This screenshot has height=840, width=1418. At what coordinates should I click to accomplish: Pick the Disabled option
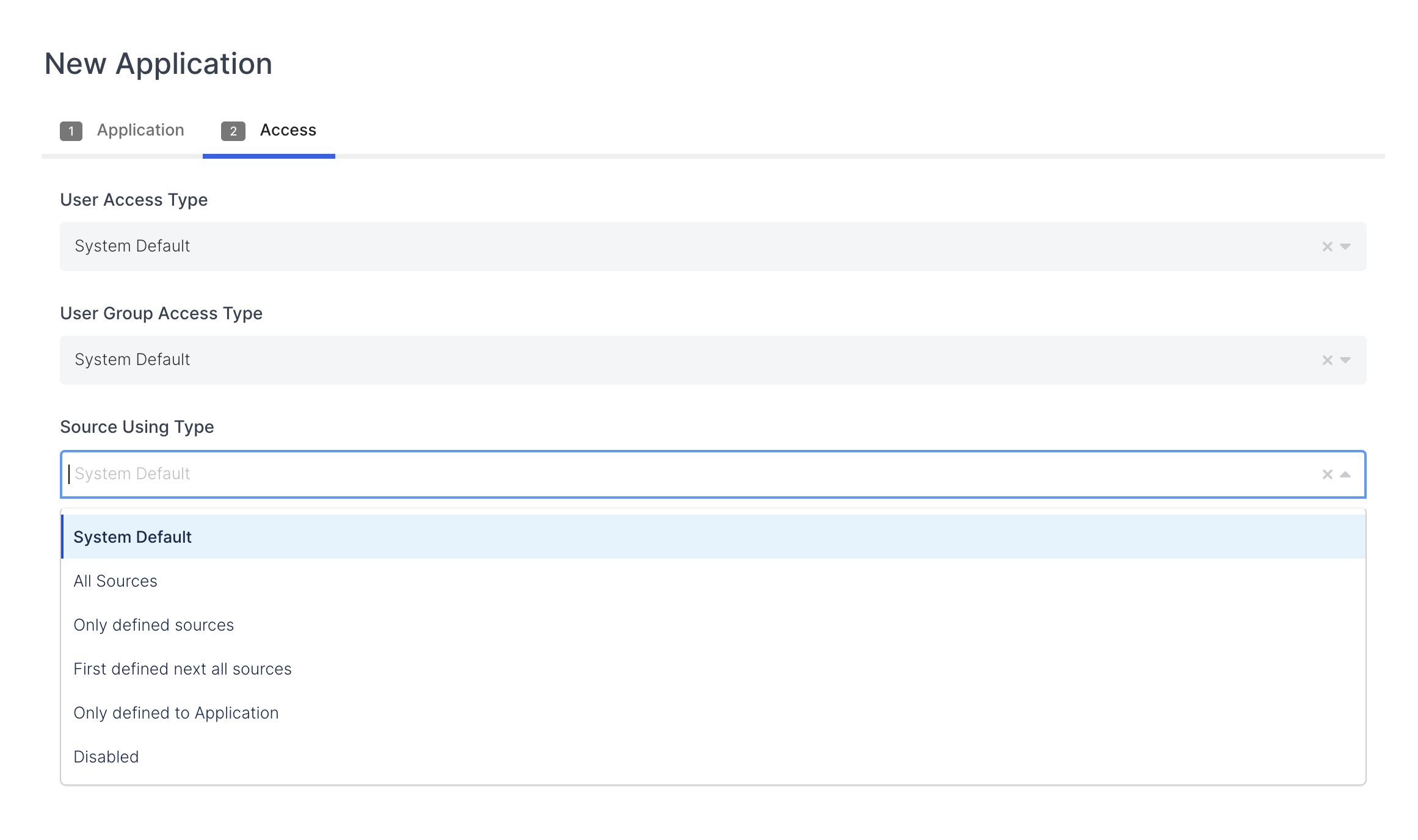[x=106, y=757]
